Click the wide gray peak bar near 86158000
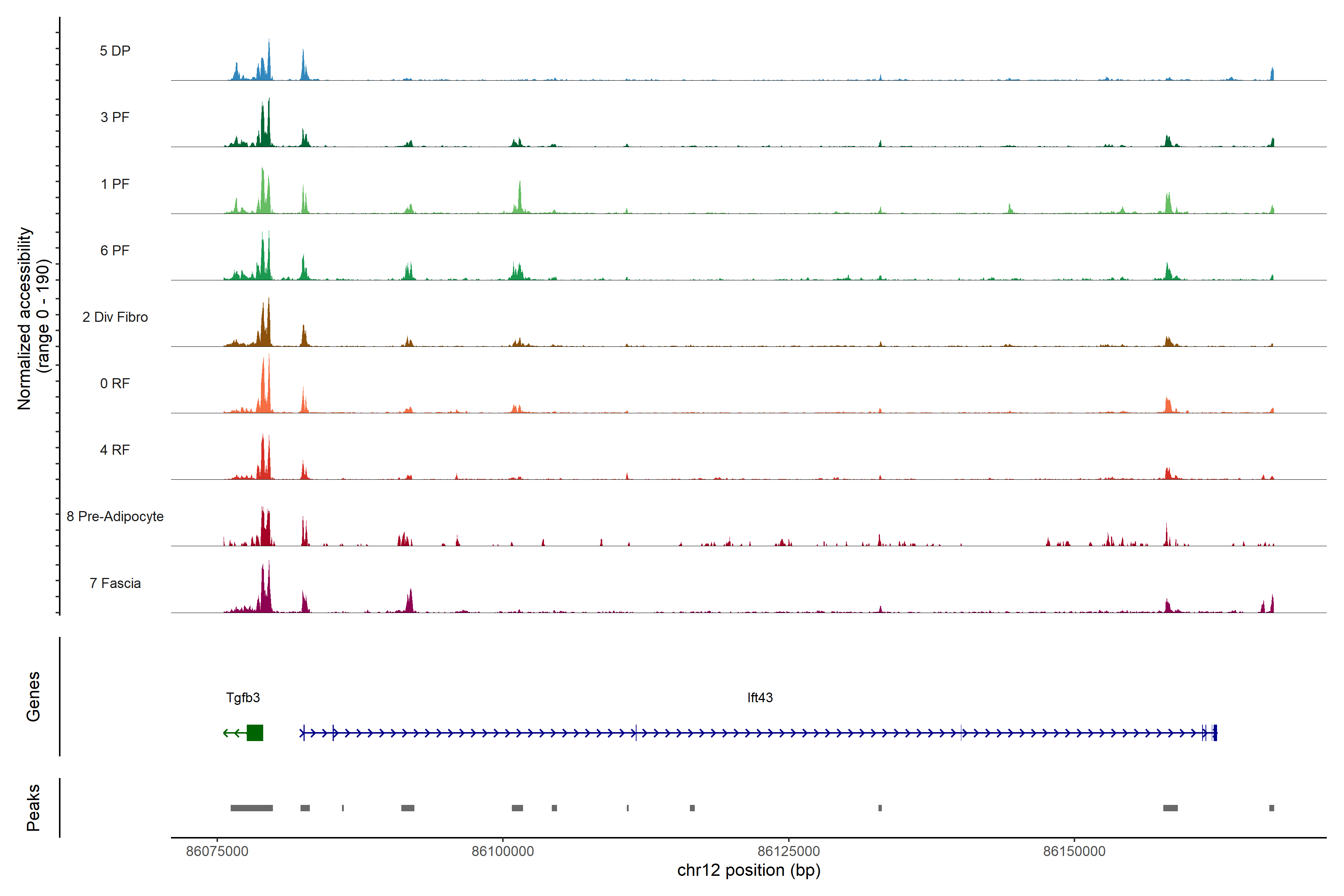 click(1170, 808)
